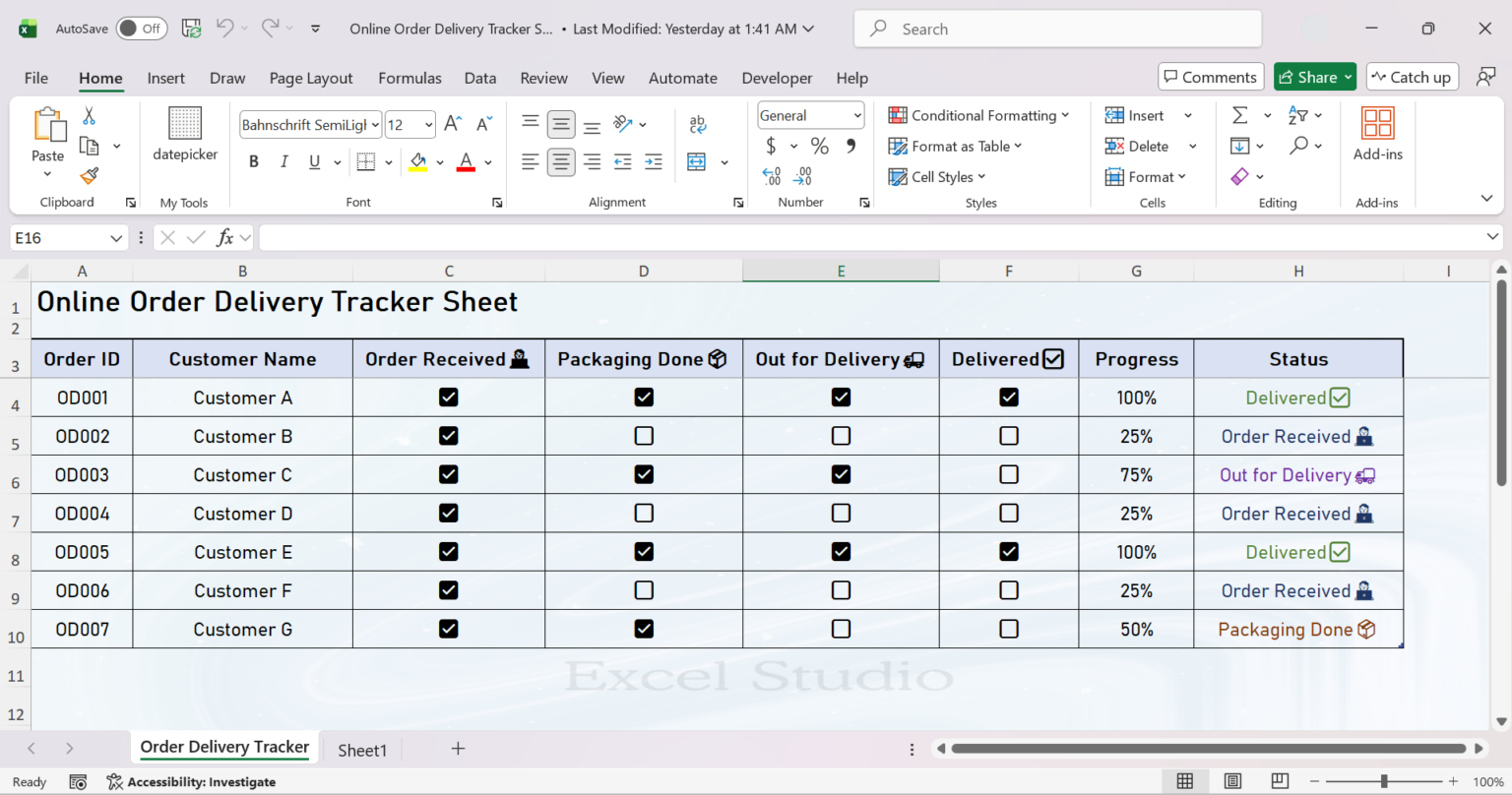1512x795 pixels.
Task: Click the Save icon in title bar
Action: pyautogui.click(x=192, y=29)
